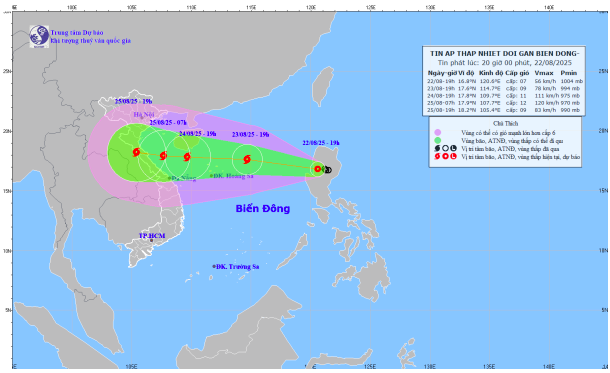Click the purple legend color circle
This screenshot has width=610, height=373.
(x=438, y=133)
